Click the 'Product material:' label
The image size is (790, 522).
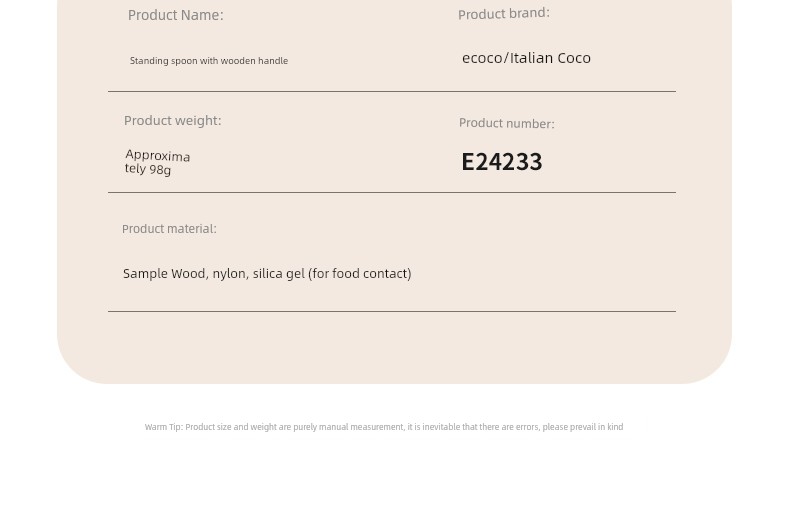point(169,229)
